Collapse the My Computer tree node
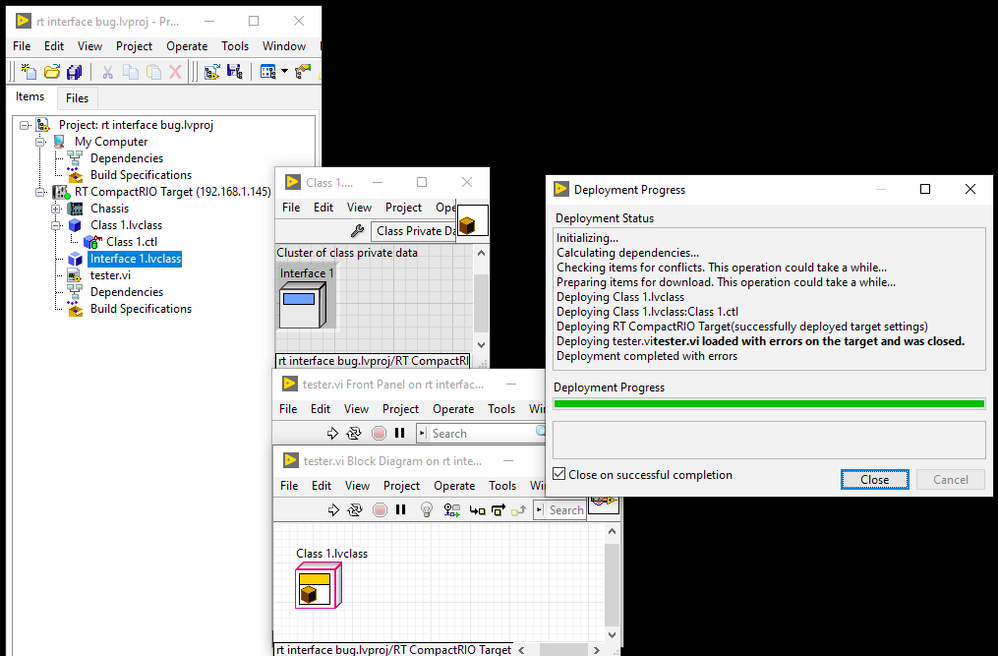 click(x=41, y=142)
